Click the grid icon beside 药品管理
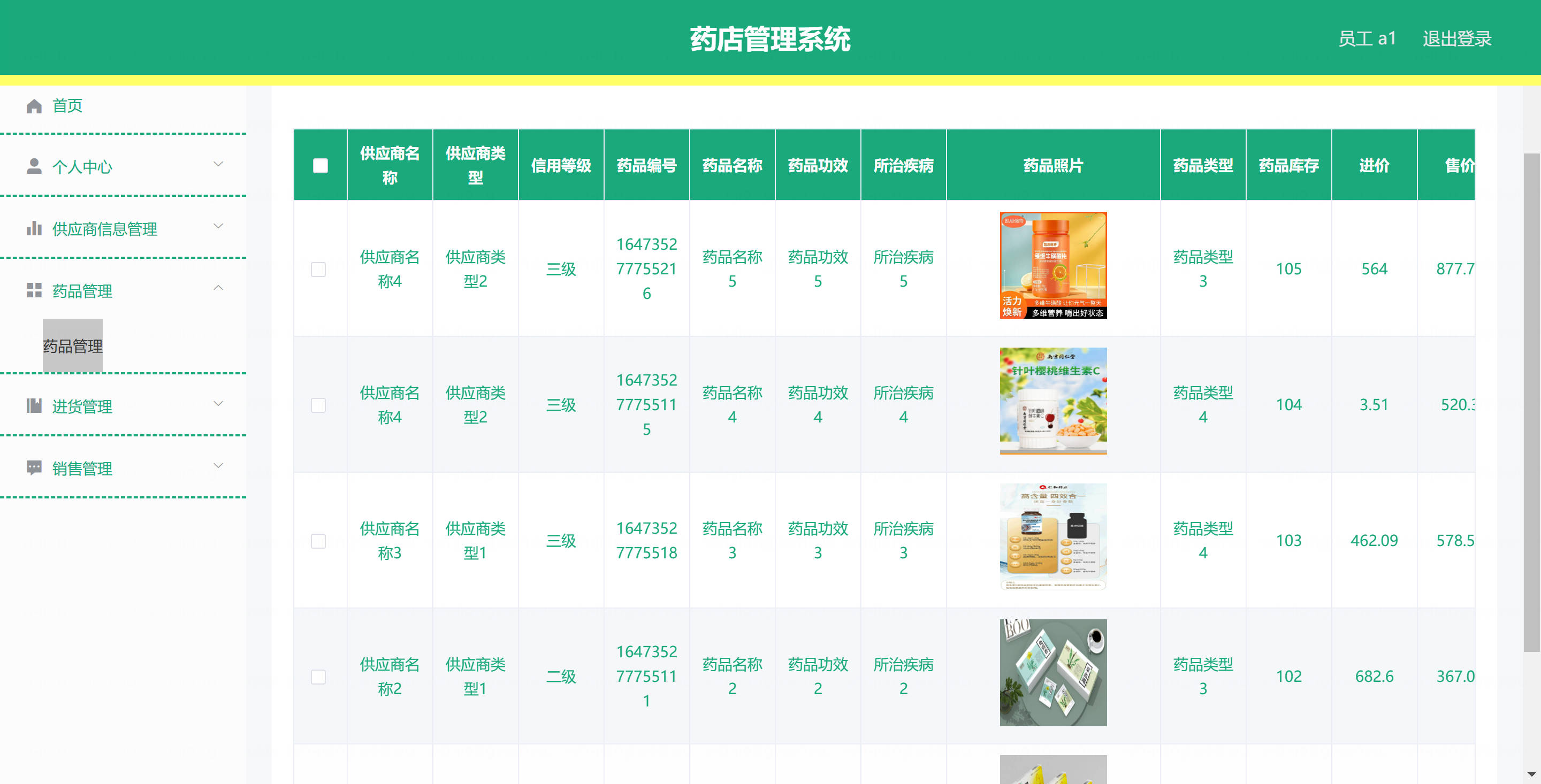 pyautogui.click(x=34, y=290)
